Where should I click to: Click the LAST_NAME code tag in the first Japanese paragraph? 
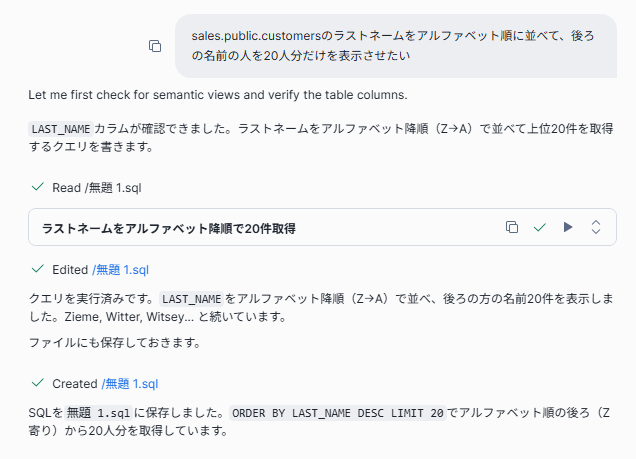point(61,130)
